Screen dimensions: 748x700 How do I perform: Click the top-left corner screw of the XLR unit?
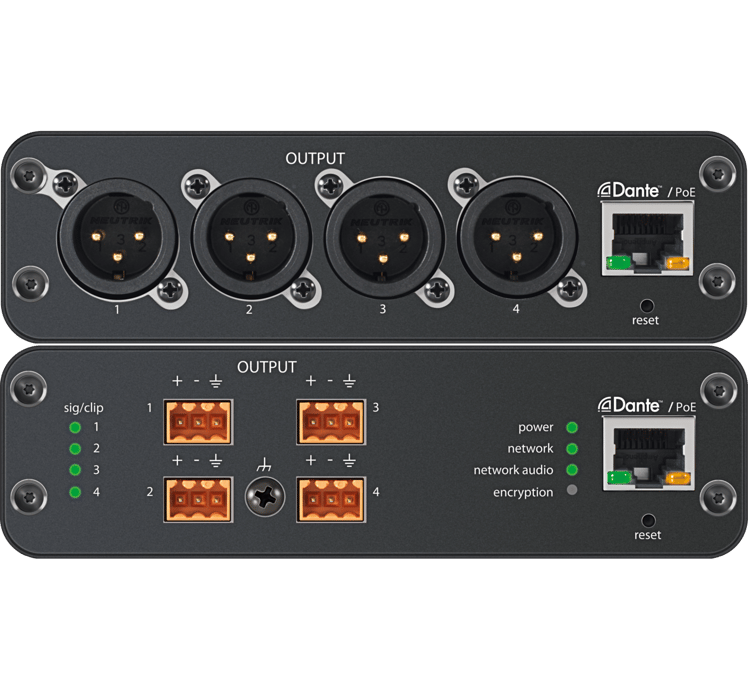(30, 176)
